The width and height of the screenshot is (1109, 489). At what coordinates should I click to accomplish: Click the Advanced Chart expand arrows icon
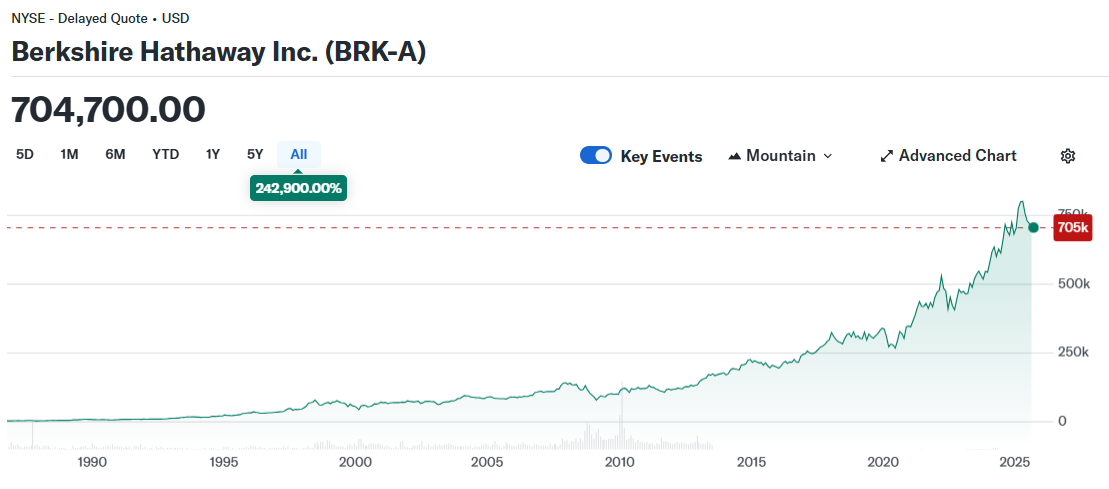pos(886,156)
